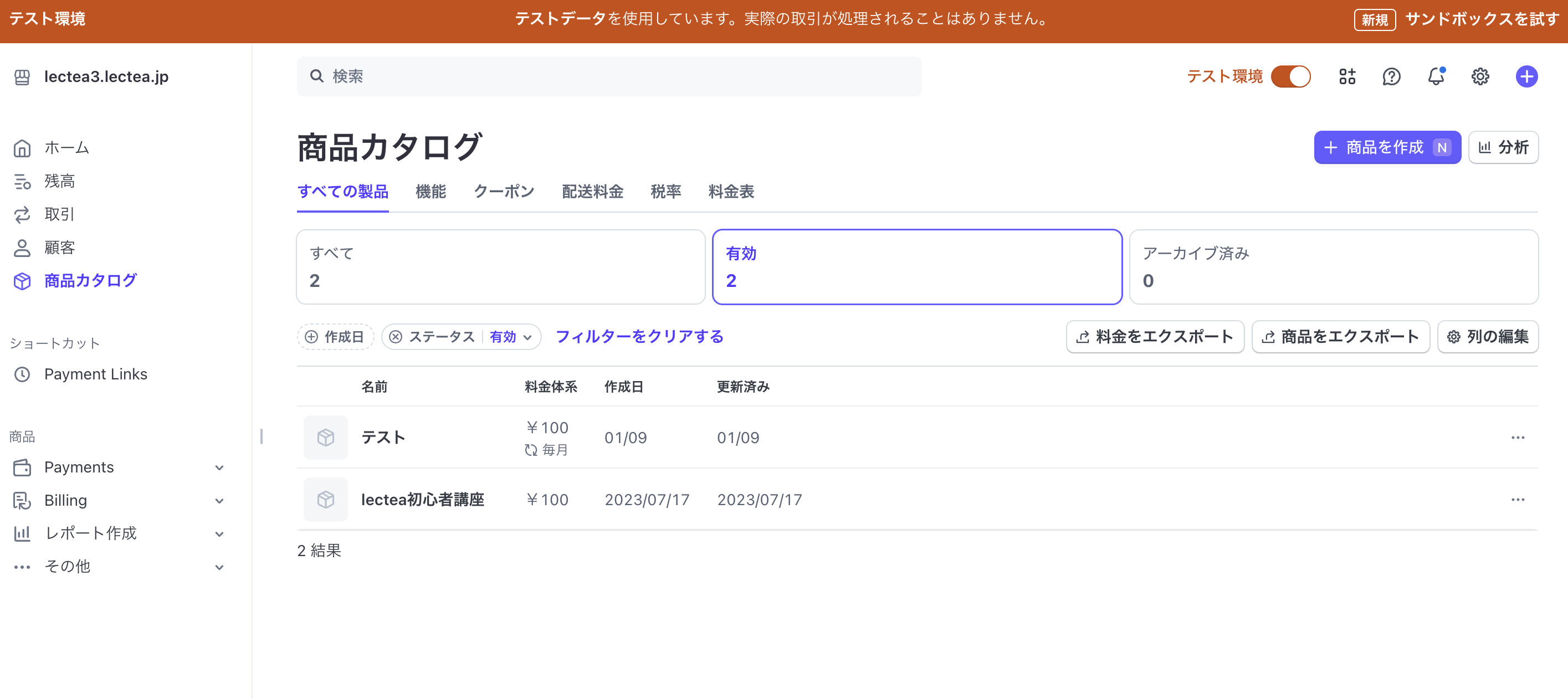
Task: Disable the テスト環境 toggle
Action: coord(1291,76)
